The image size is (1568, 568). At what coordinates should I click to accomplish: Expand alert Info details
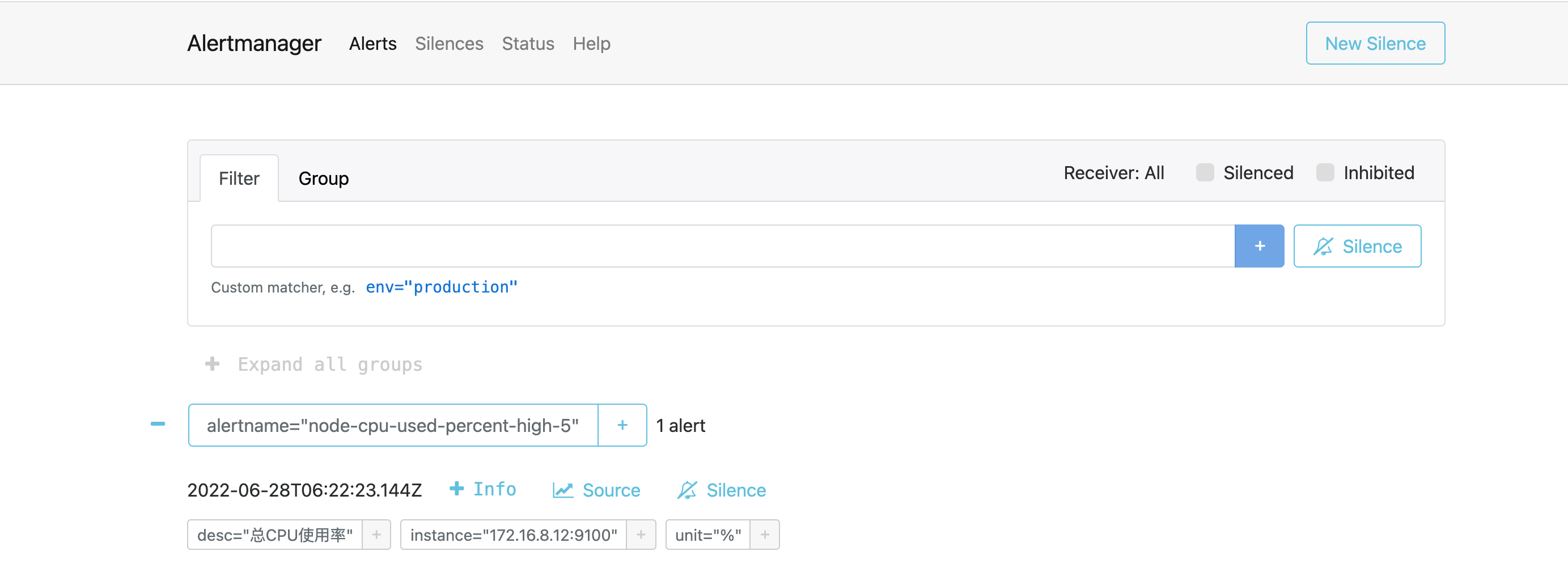[482, 489]
